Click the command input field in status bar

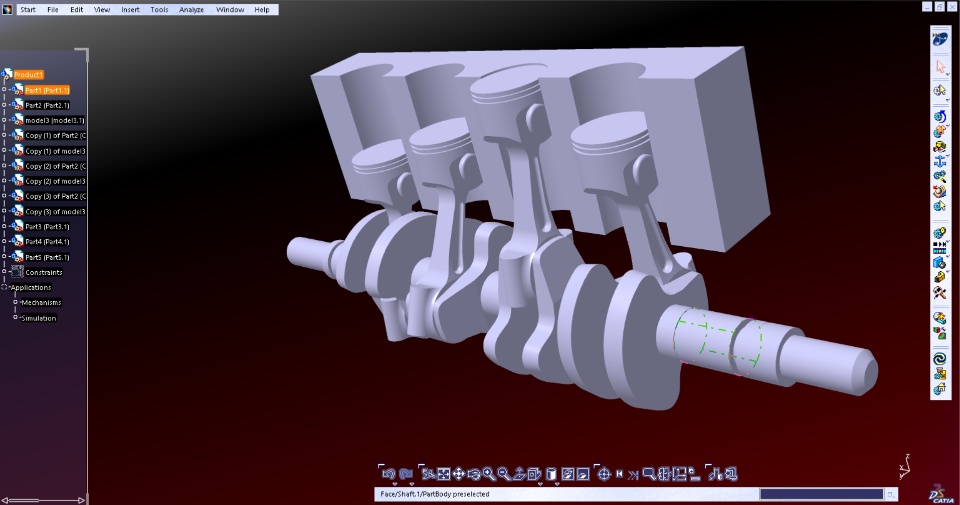[821, 494]
